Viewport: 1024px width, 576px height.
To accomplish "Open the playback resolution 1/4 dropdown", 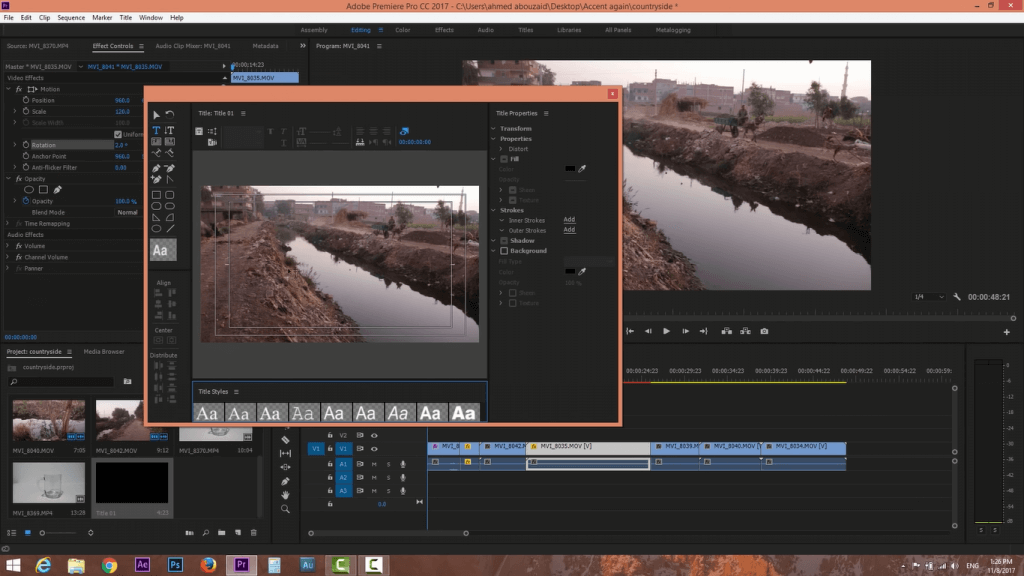I will tap(929, 296).
